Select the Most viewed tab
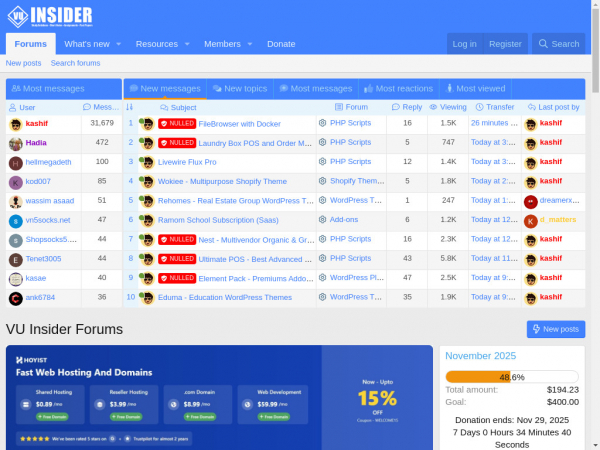 475,89
